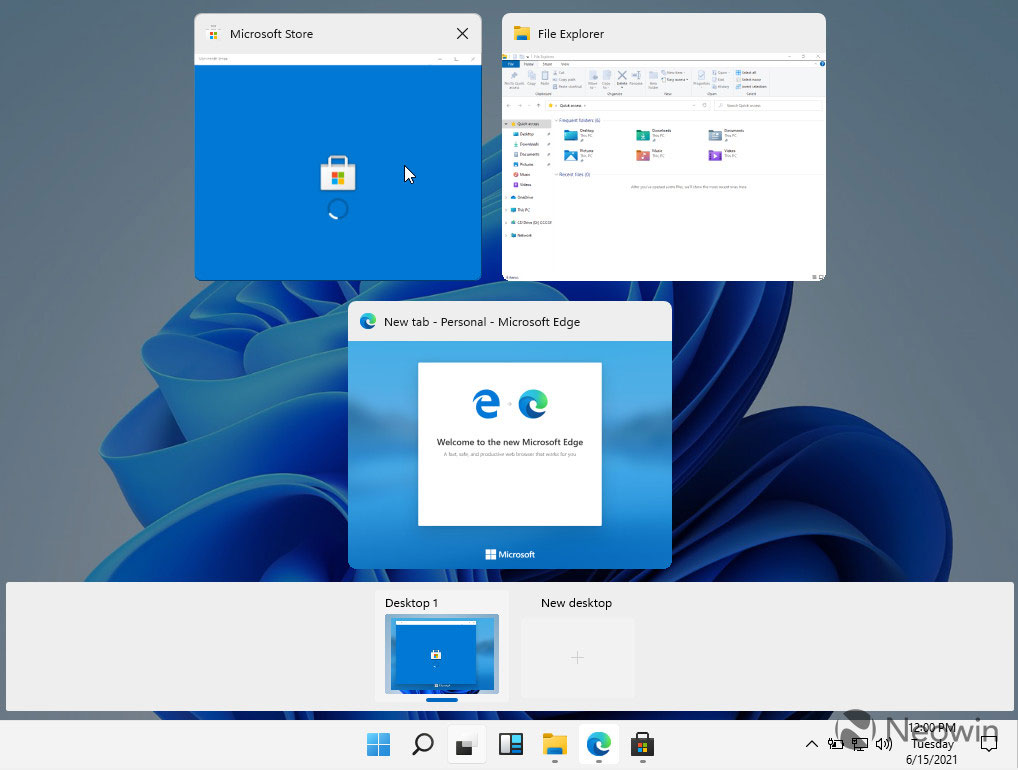
Task: Click the network icon in the system tray
Action: tap(859, 744)
